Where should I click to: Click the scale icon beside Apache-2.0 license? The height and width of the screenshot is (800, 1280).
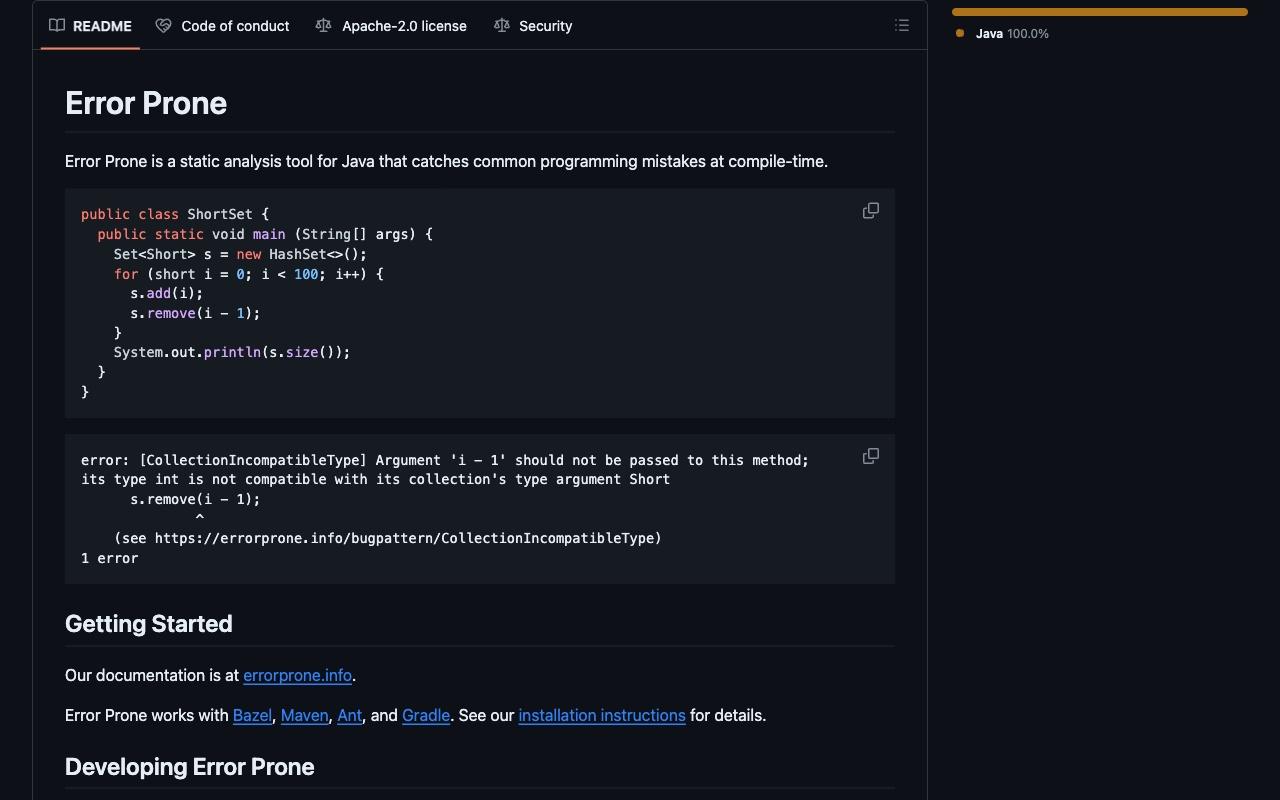click(x=323, y=26)
